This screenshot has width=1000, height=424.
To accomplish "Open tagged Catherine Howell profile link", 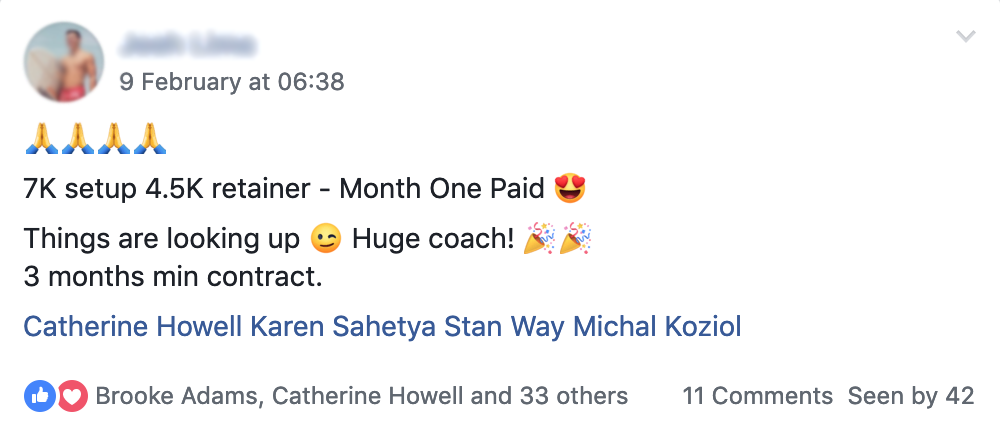I will coord(133,327).
